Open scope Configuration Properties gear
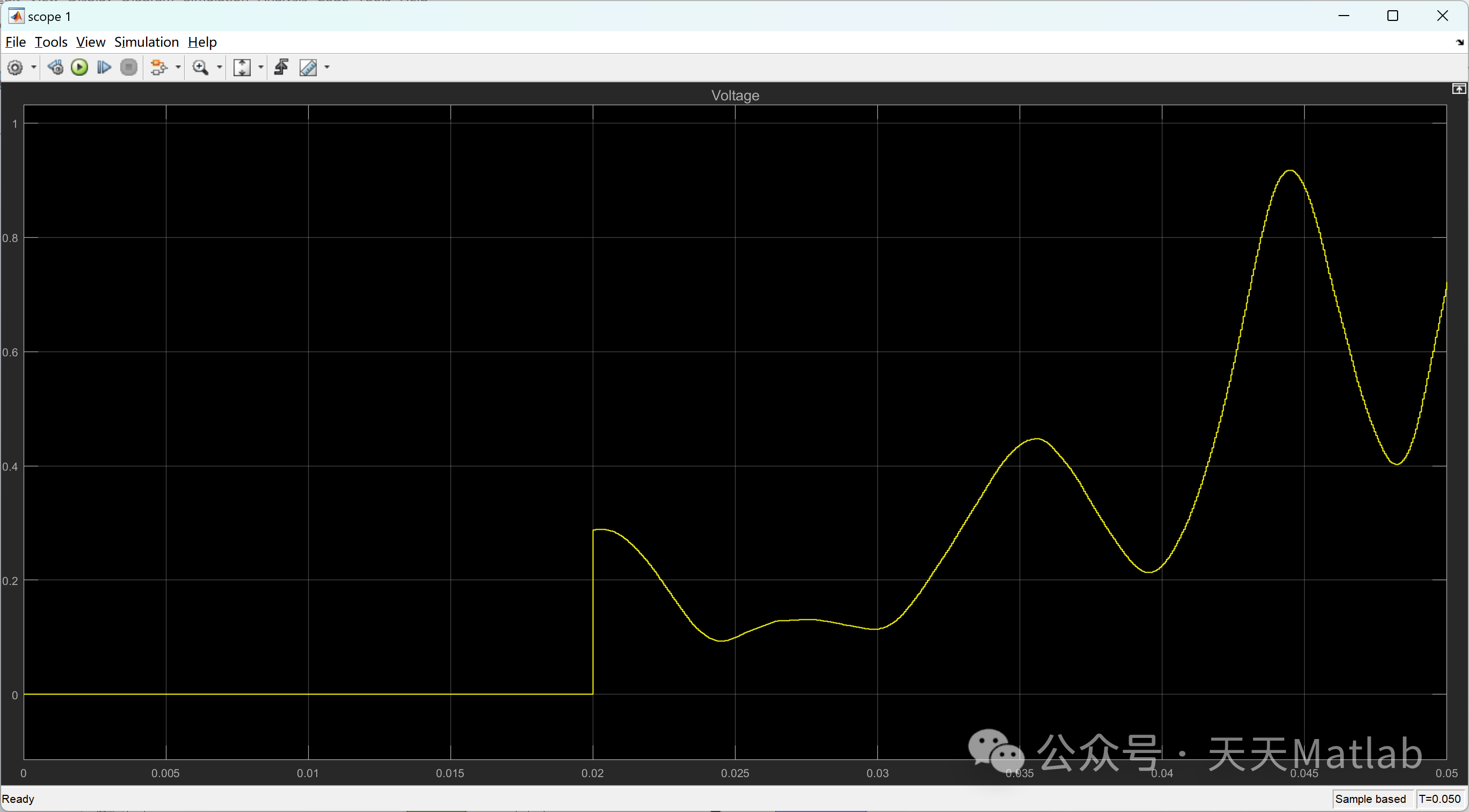Image resolution: width=1469 pixels, height=812 pixels. 16,68
